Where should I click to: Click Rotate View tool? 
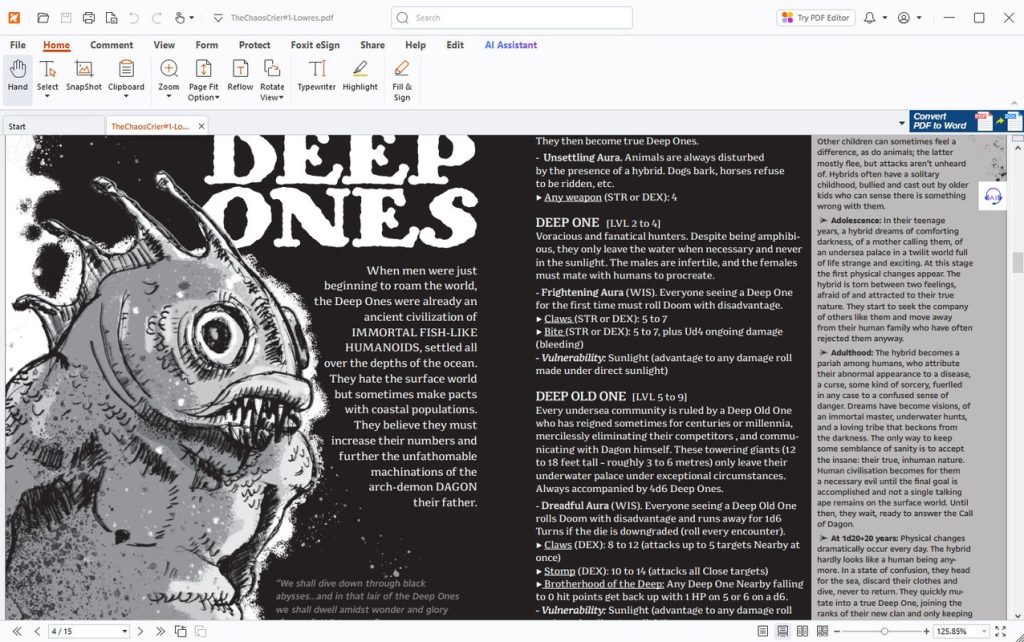tap(272, 80)
